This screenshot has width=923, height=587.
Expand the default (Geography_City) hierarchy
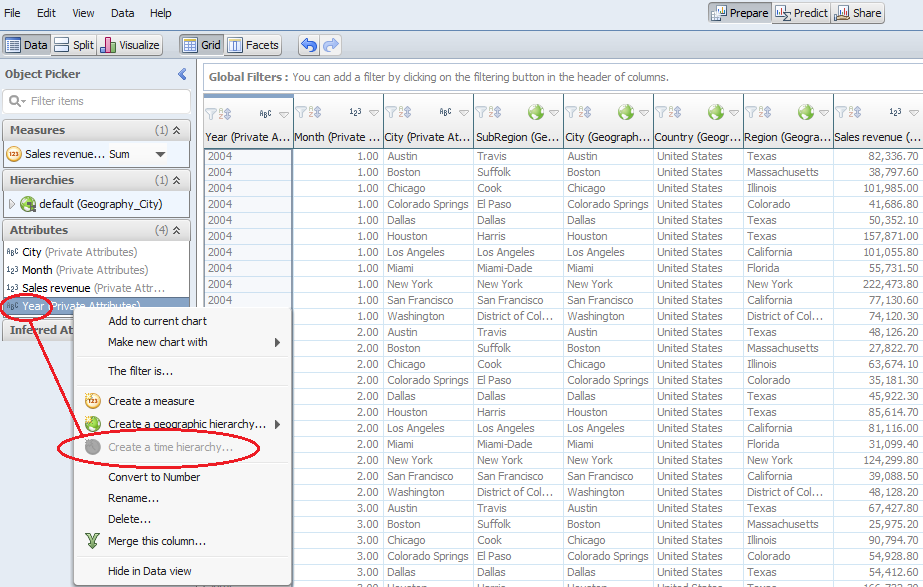[x=12, y=204]
